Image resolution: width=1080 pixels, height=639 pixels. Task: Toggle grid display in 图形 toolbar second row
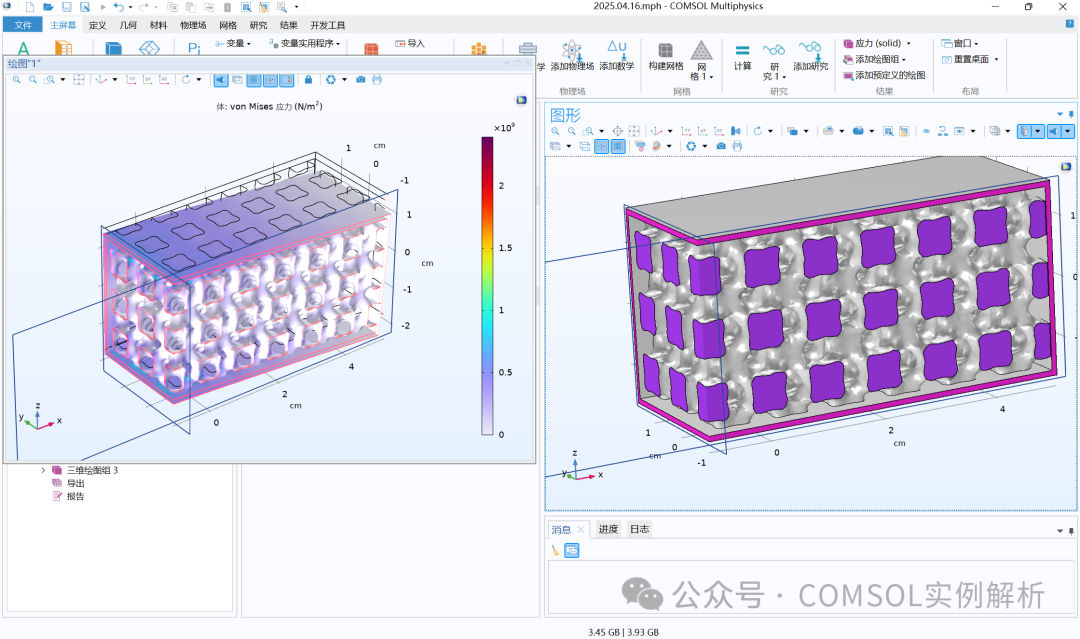tap(618, 146)
